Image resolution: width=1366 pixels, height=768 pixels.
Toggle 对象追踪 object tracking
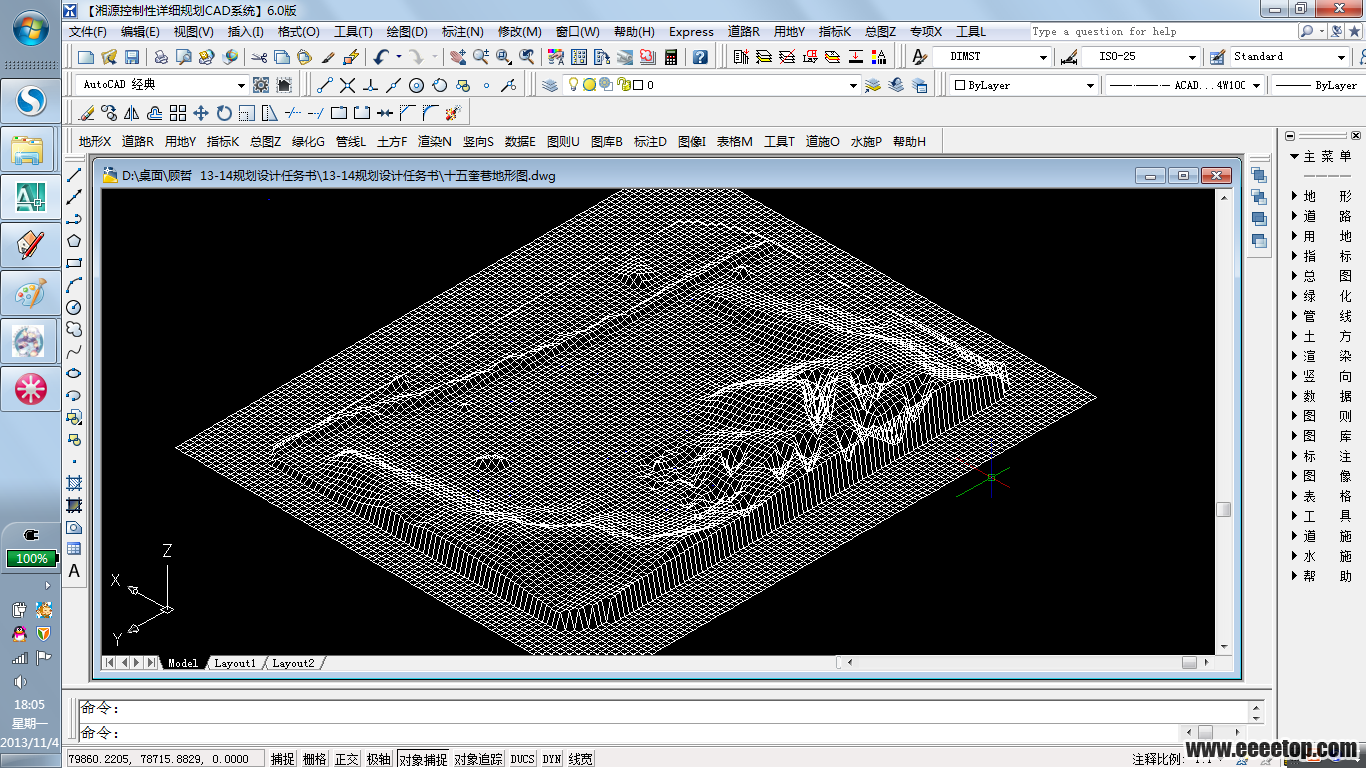pyautogui.click(x=479, y=759)
